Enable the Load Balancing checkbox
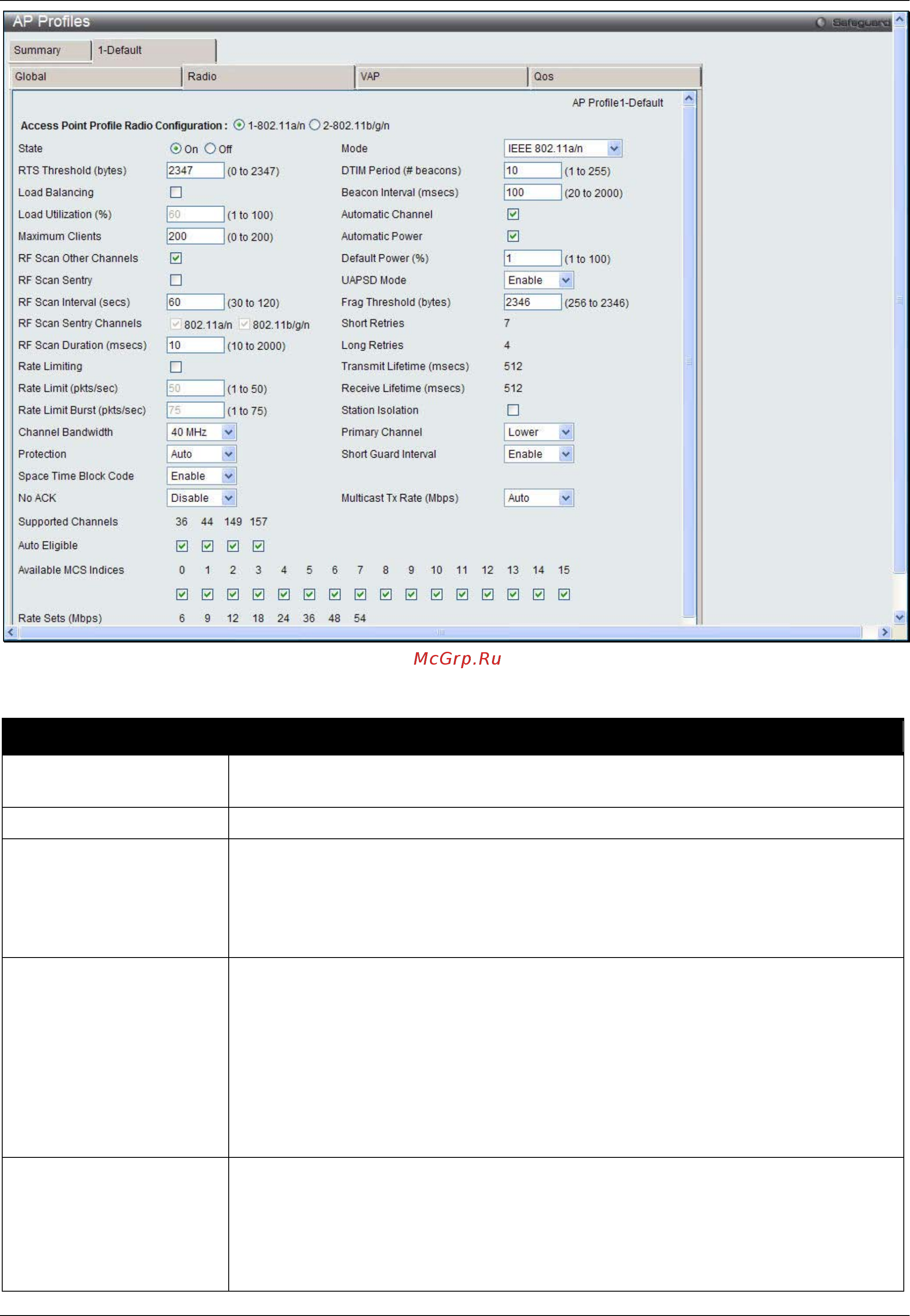Screen dimensions: 910x1316 point(176,192)
